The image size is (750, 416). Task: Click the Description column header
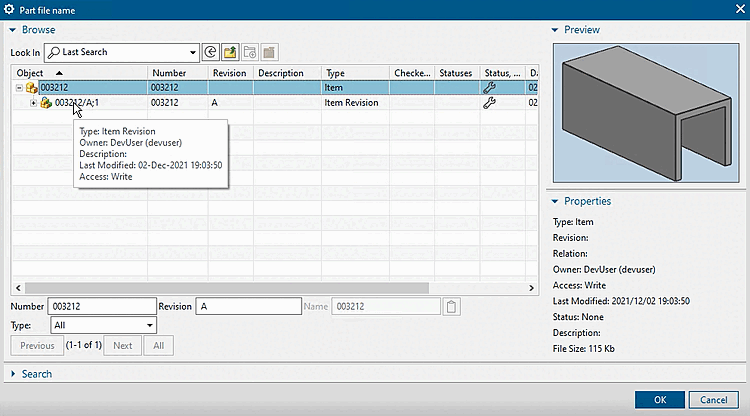tap(287, 73)
